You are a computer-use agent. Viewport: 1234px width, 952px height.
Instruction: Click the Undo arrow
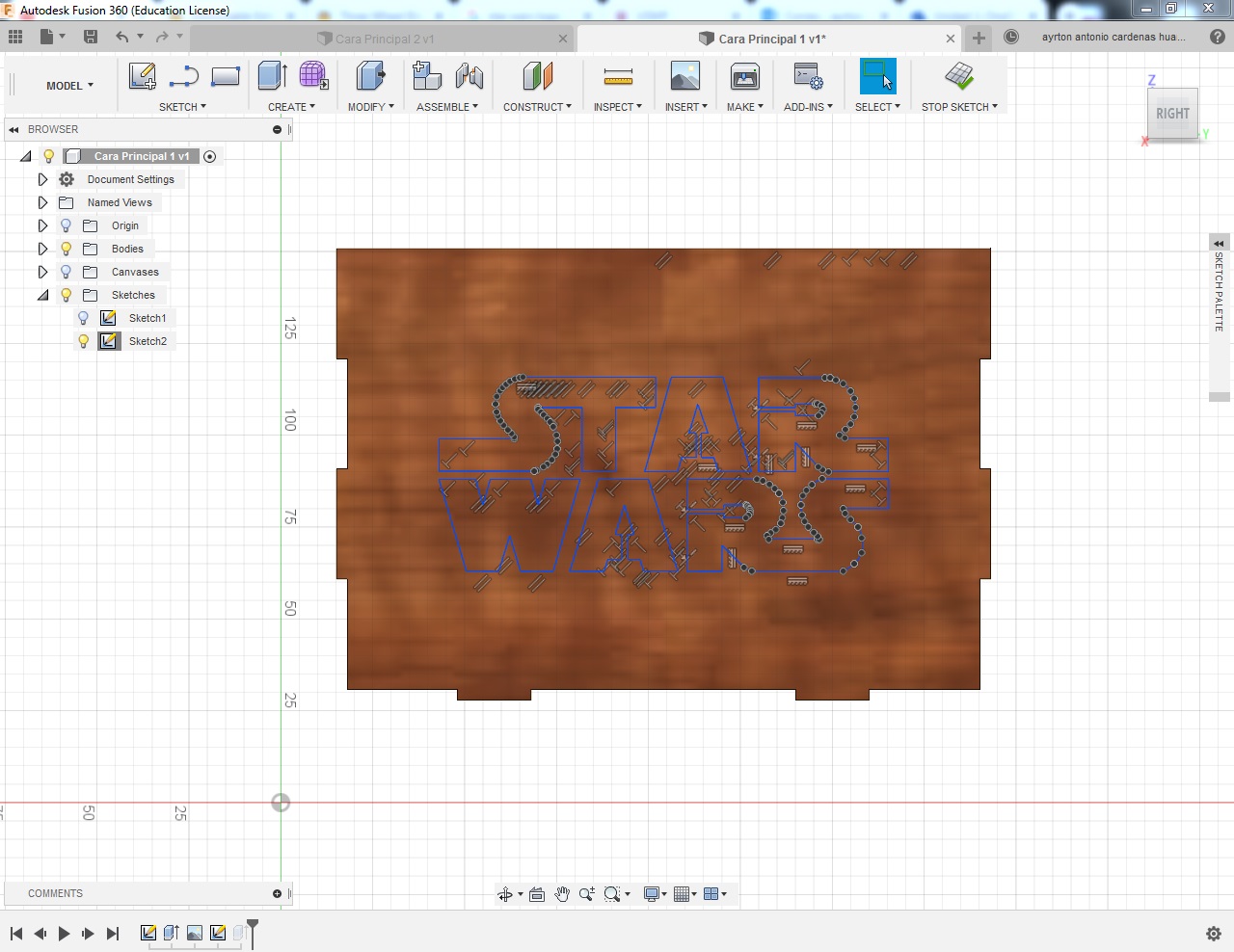(121, 37)
